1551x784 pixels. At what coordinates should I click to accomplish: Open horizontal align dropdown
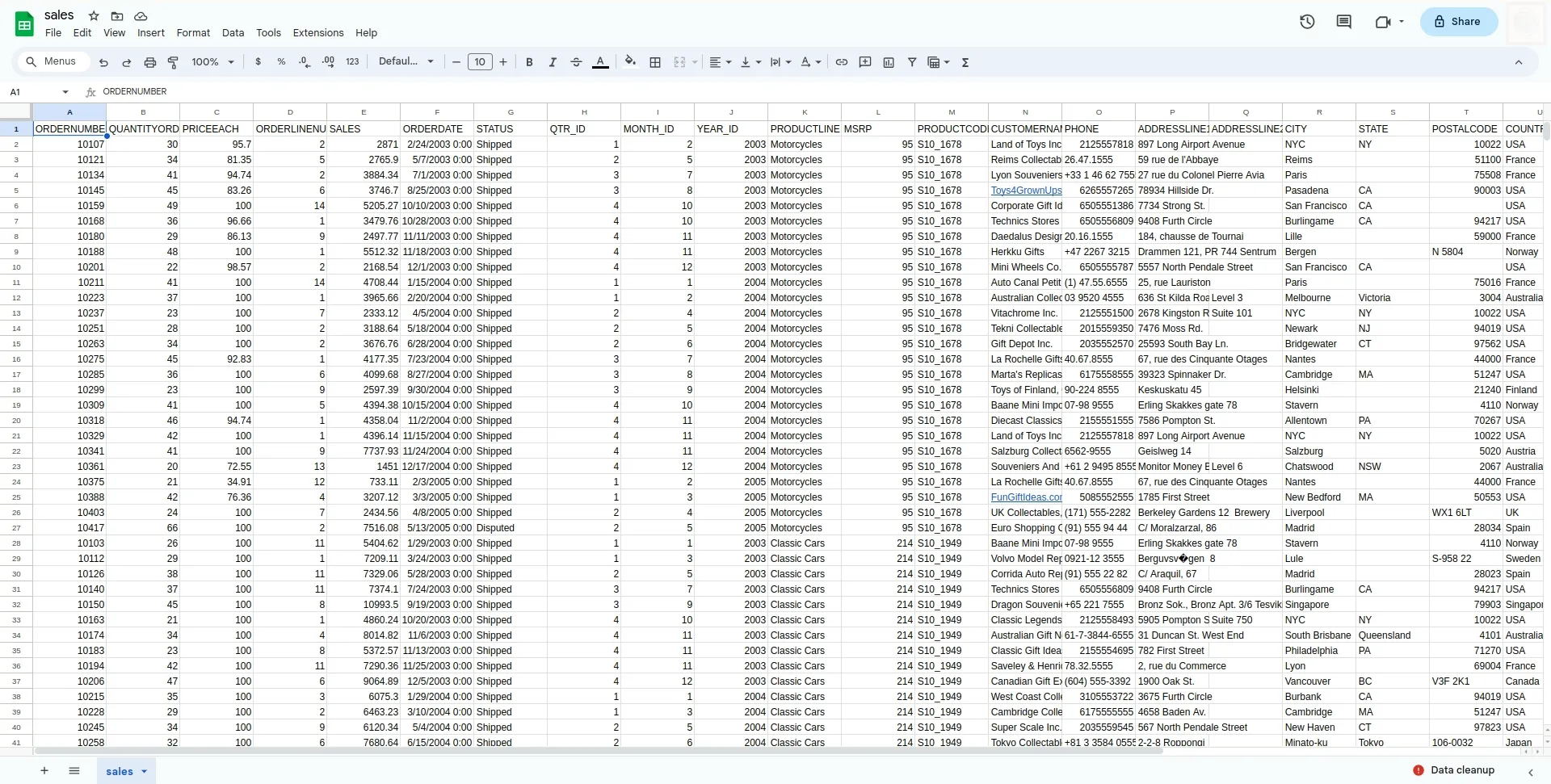pyautogui.click(x=721, y=62)
